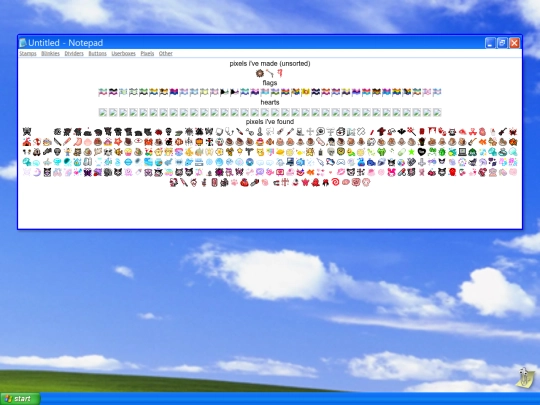540x405 pixels.
Task: Click the red circus tent pixel
Action: pyautogui.click(x=27, y=142)
